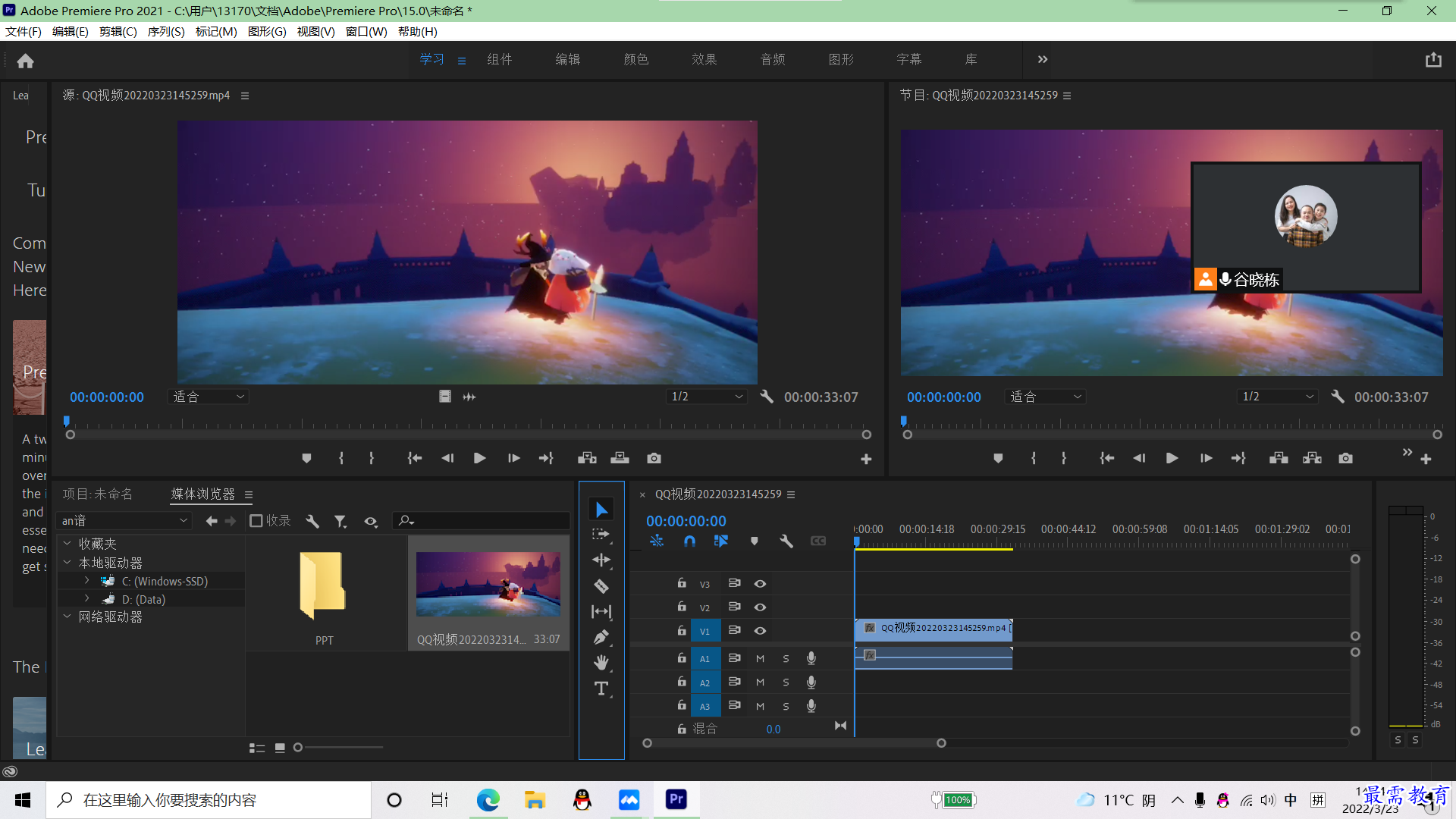This screenshot has height=819, width=1456.
Task: Collapse the Local Drives tree node
Action: point(67,563)
